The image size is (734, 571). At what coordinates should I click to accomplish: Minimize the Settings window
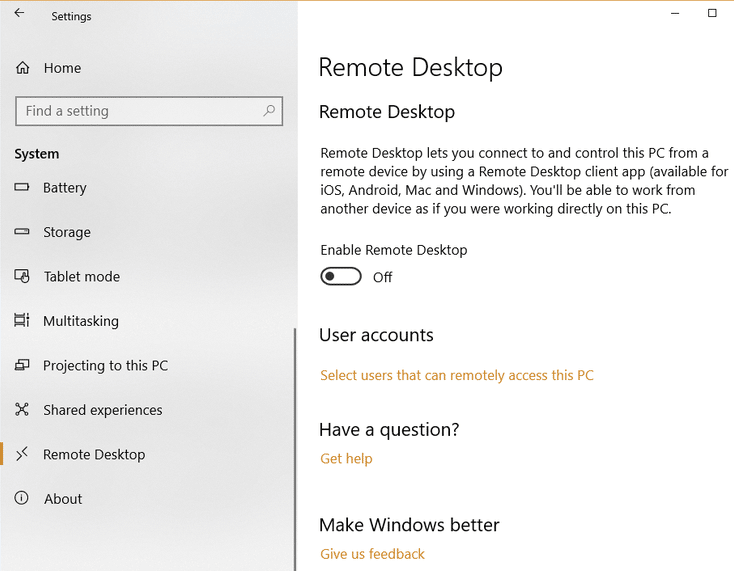click(x=675, y=14)
